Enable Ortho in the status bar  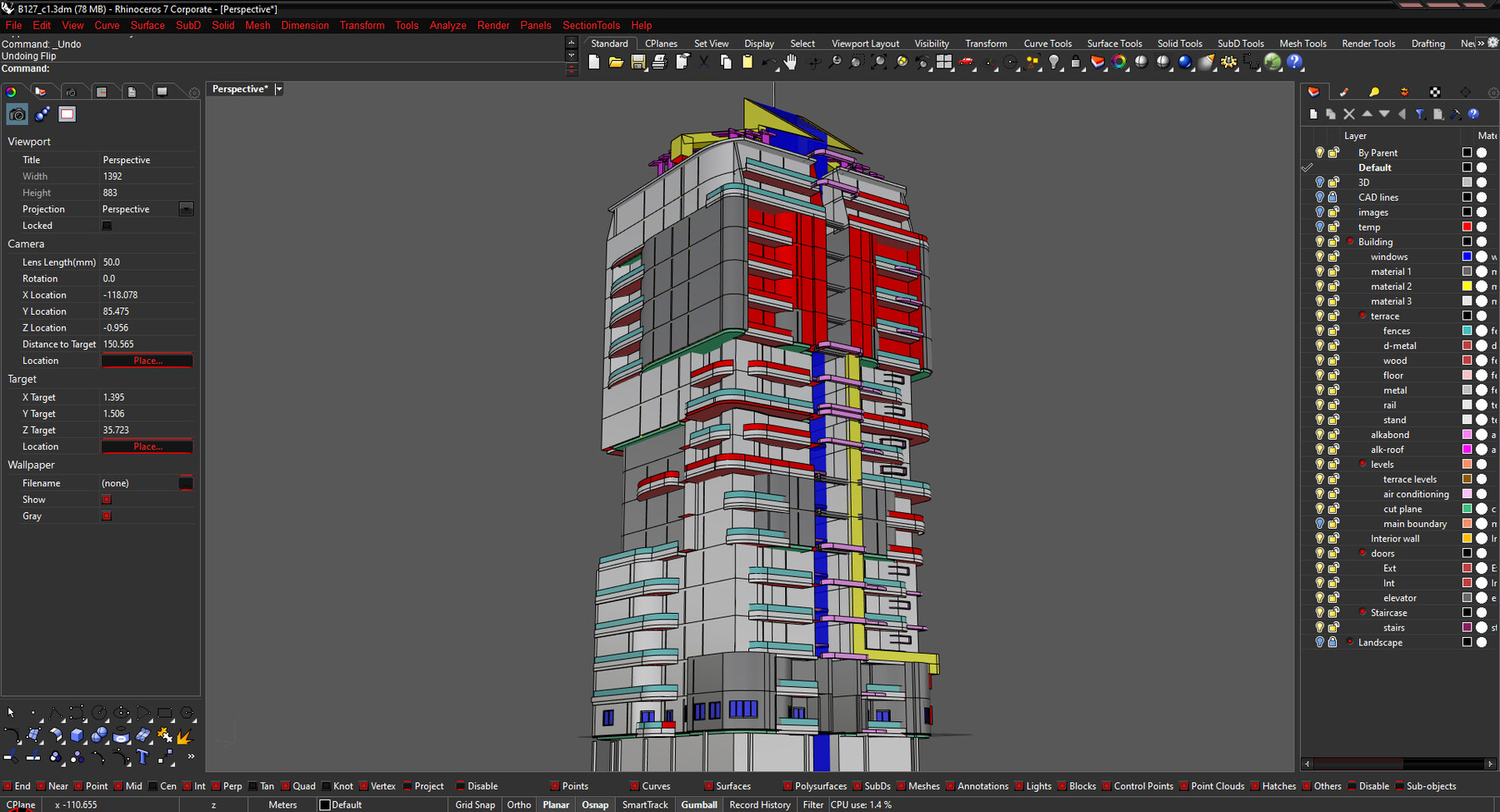tap(518, 805)
